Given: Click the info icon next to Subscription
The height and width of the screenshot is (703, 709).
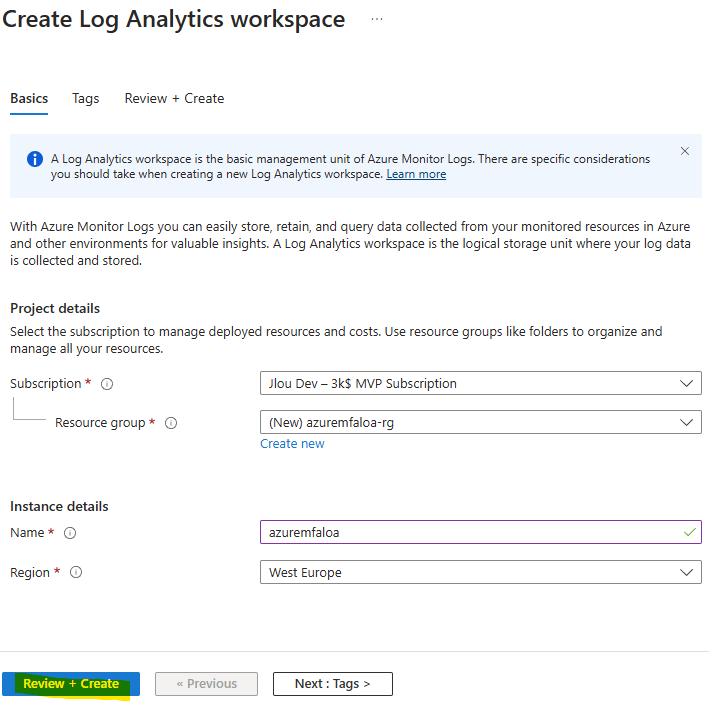Looking at the screenshot, I should pyautogui.click(x=107, y=384).
